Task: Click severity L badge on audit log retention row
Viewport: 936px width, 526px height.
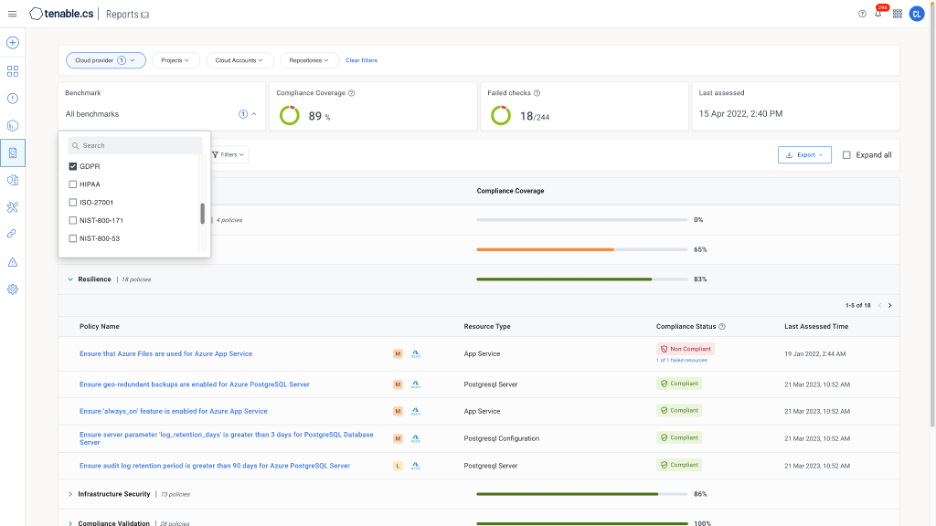Action: (x=398, y=466)
